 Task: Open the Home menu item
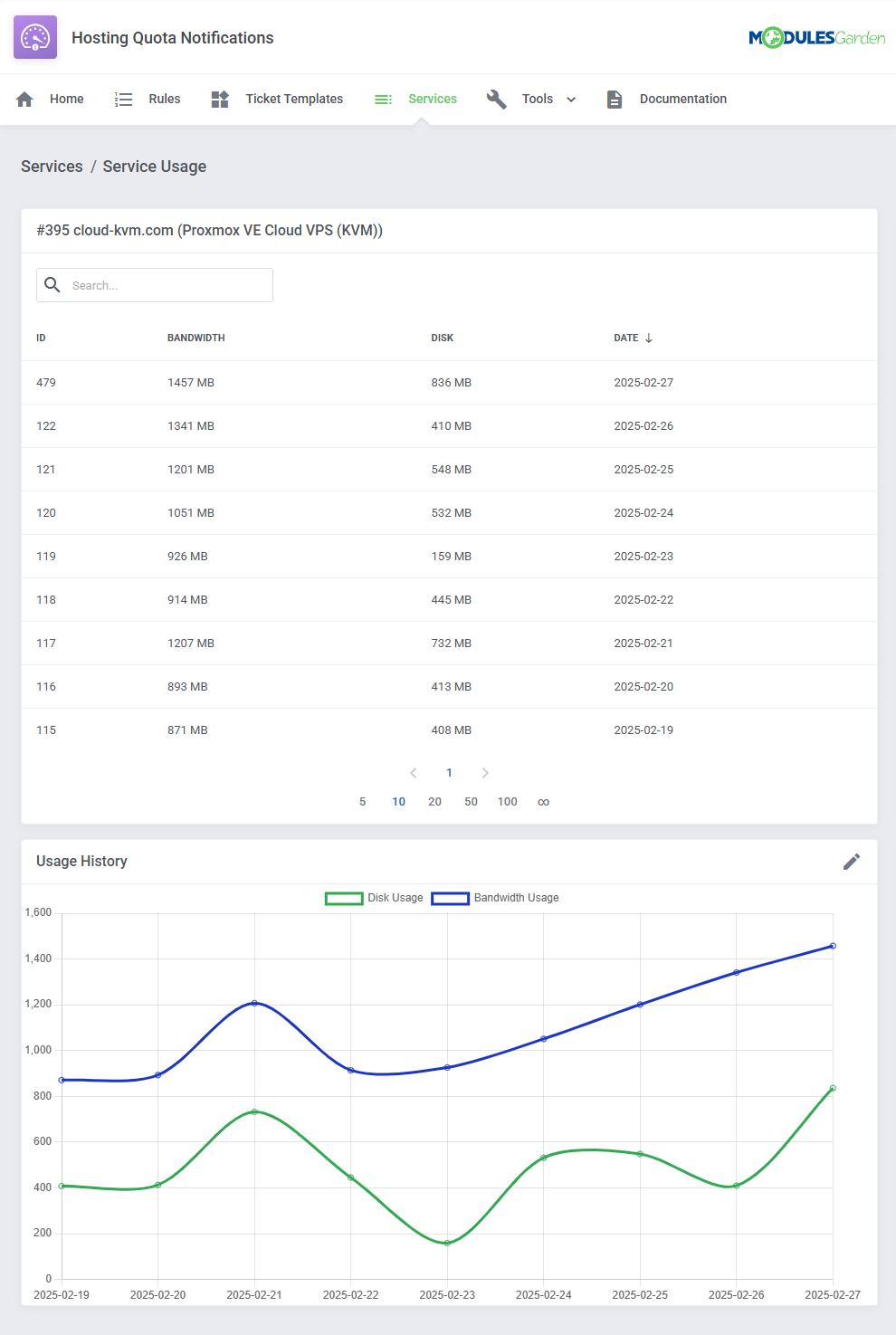point(67,99)
